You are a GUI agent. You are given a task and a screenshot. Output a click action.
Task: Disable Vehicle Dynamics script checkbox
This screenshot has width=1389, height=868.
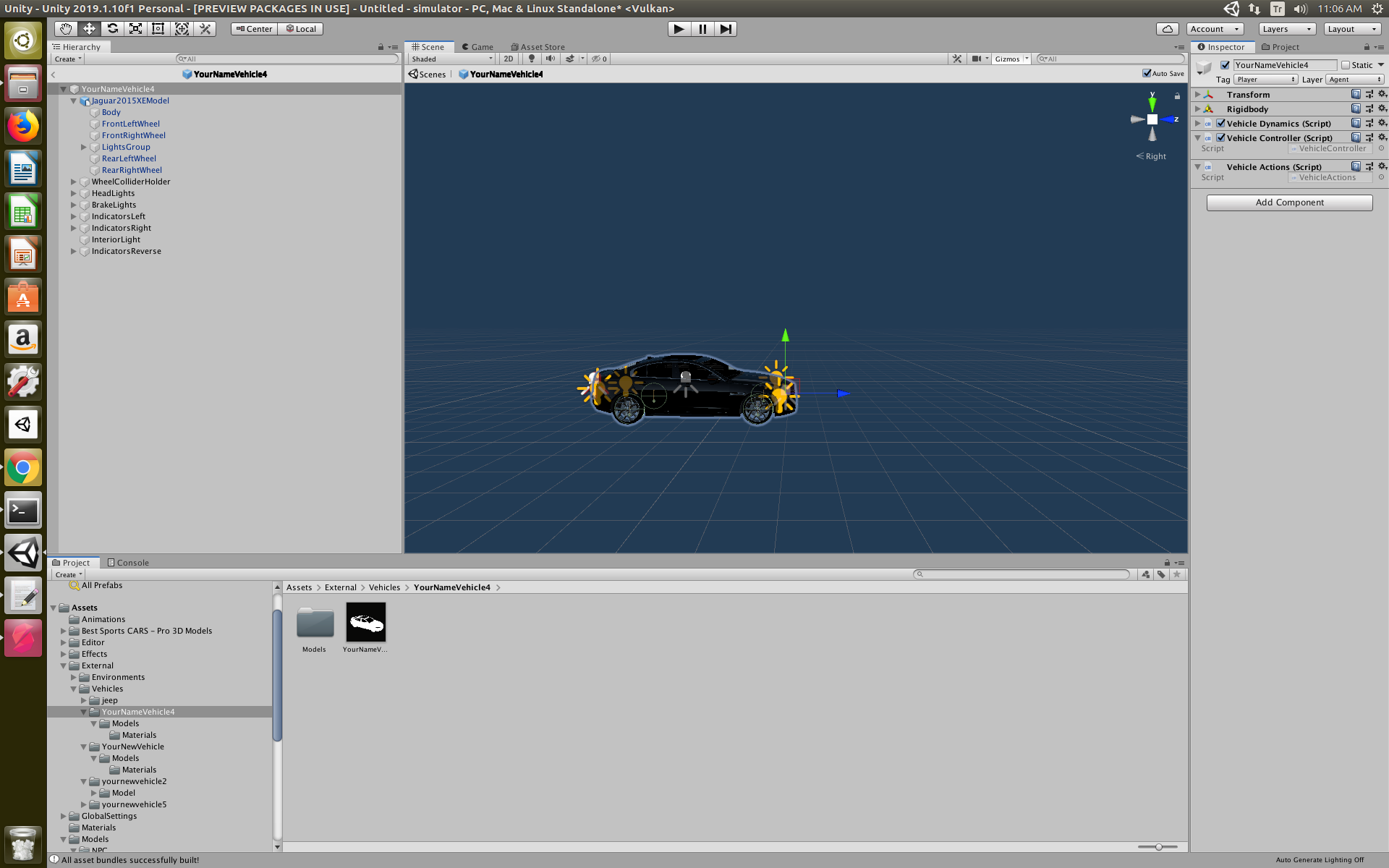[1221, 123]
